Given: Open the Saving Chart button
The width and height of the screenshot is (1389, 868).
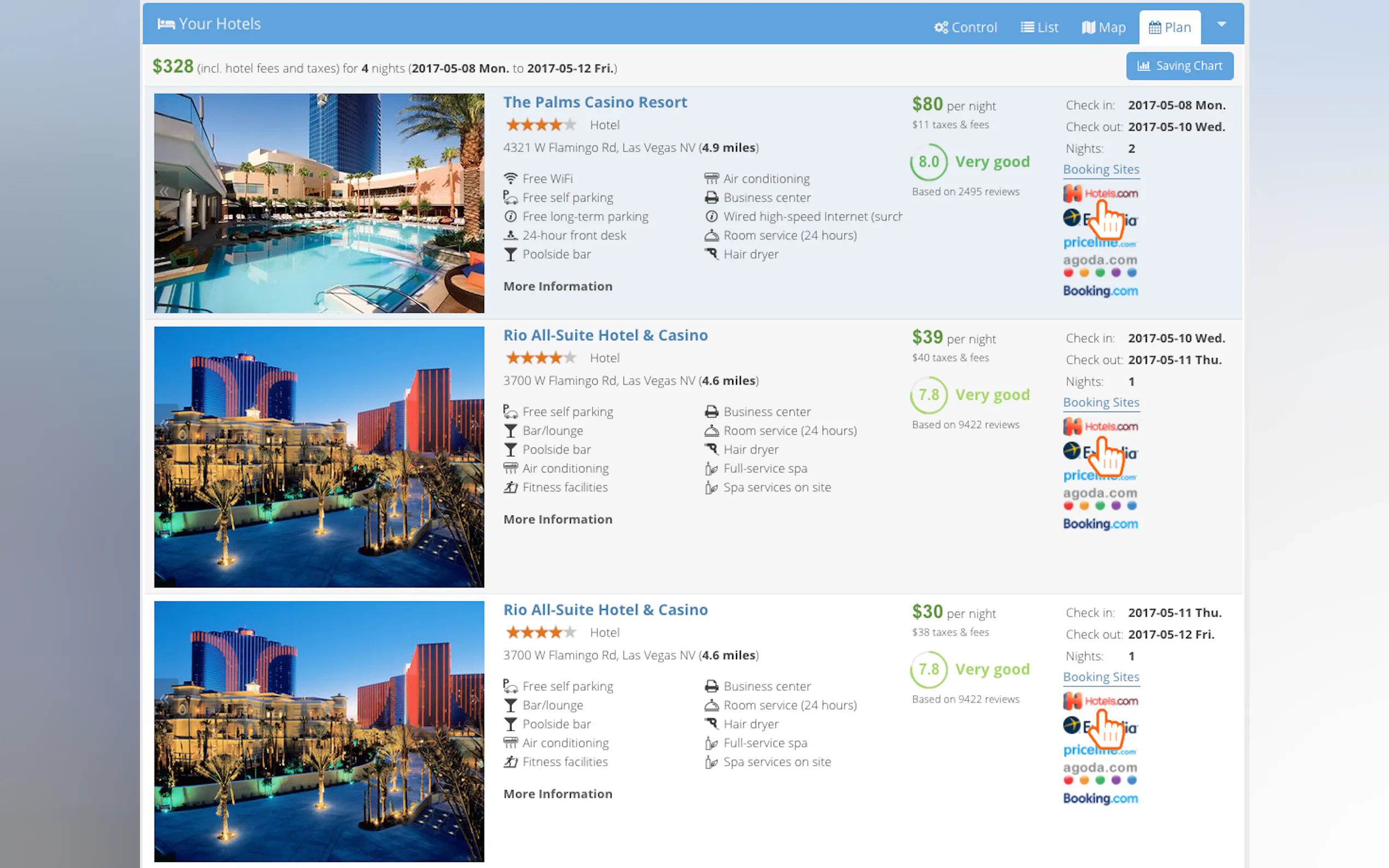Looking at the screenshot, I should pos(1180,66).
